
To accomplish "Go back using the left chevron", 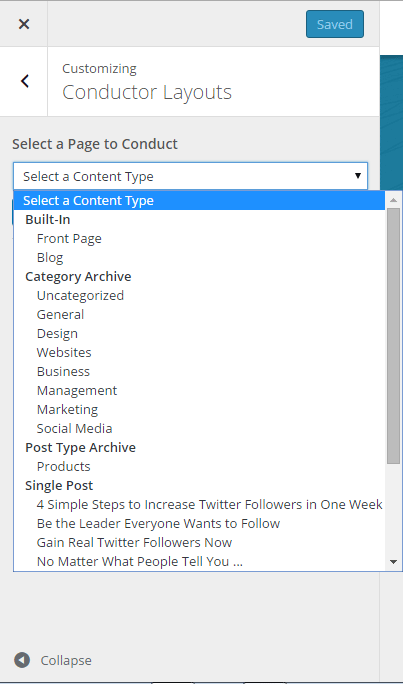I will [x=24, y=81].
